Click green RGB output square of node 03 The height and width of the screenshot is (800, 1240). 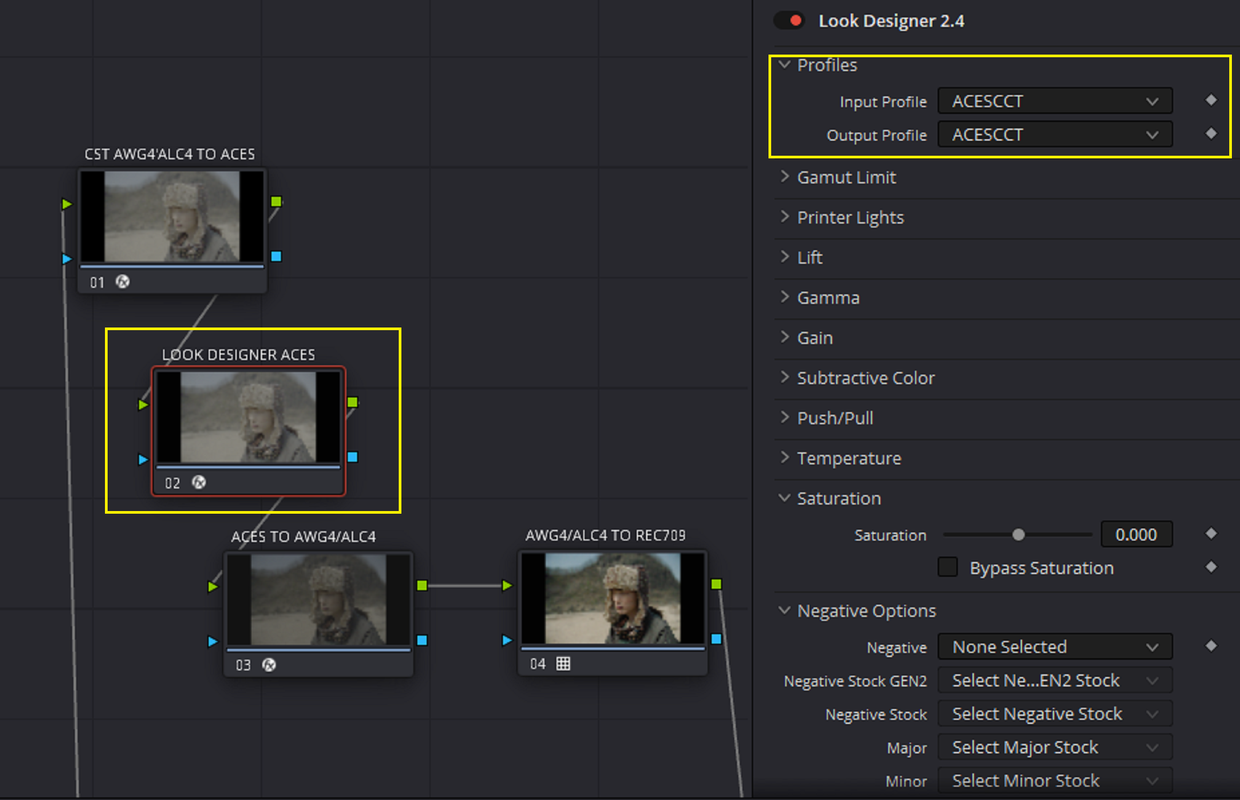[x=422, y=585]
